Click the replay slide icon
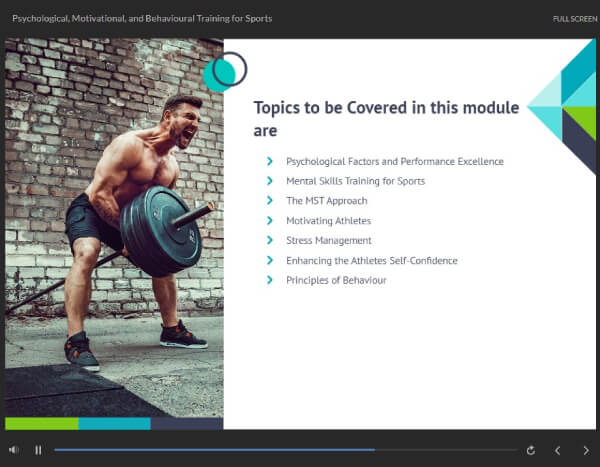Image resolution: width=600 pixels, height=467 pixels. 530,451
